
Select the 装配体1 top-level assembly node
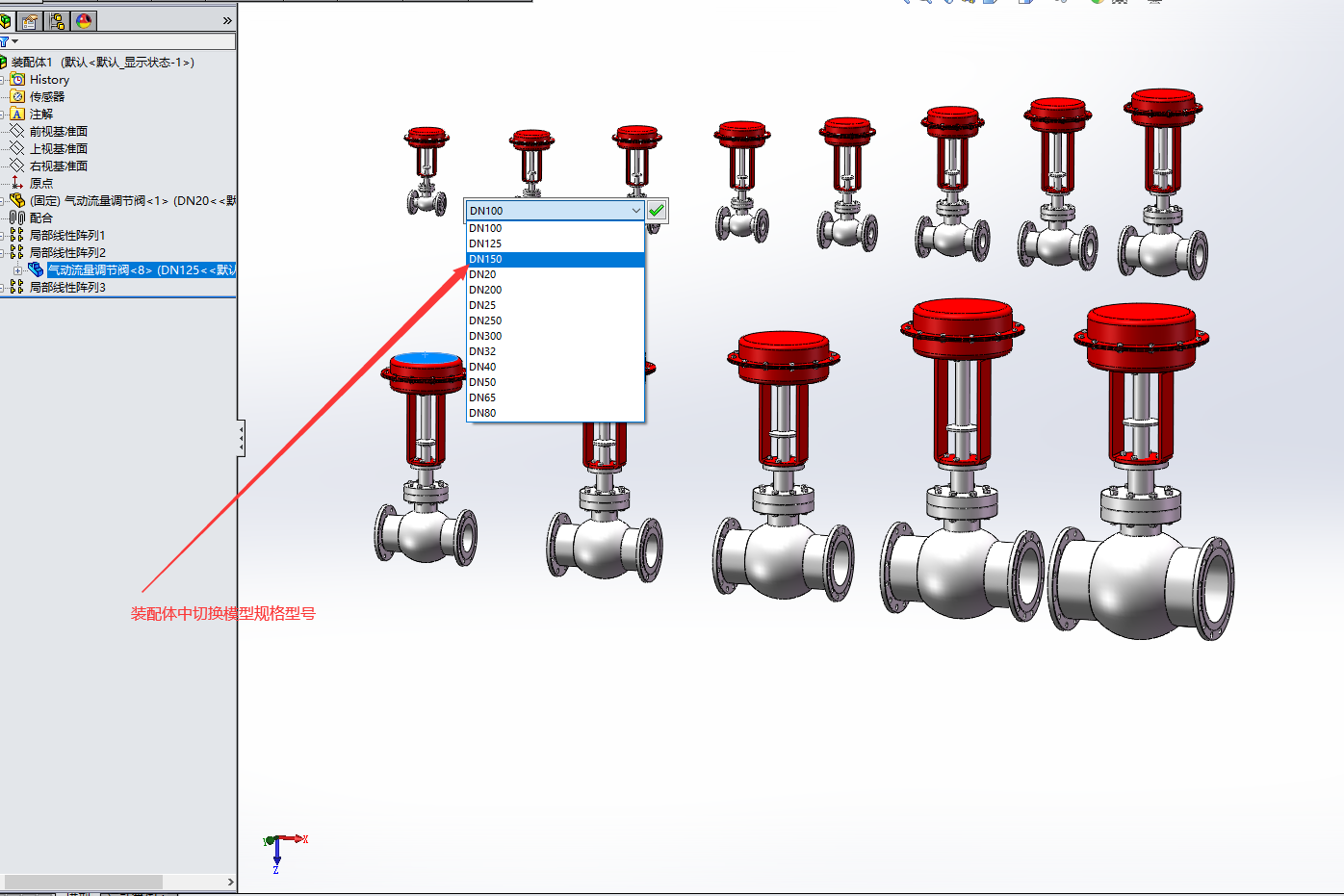pyautogui.click(x=103, y=63)
